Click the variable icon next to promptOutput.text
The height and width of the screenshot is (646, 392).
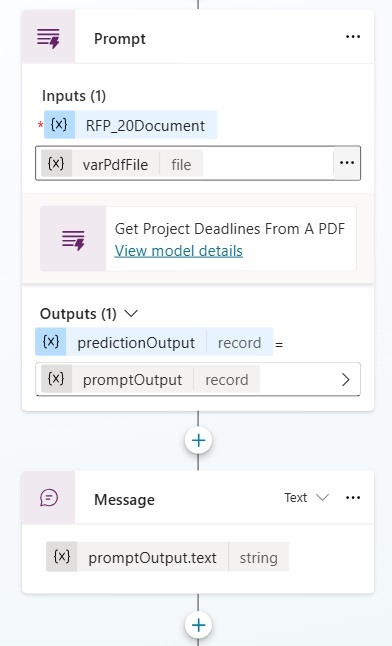click(x=61, y=557)
